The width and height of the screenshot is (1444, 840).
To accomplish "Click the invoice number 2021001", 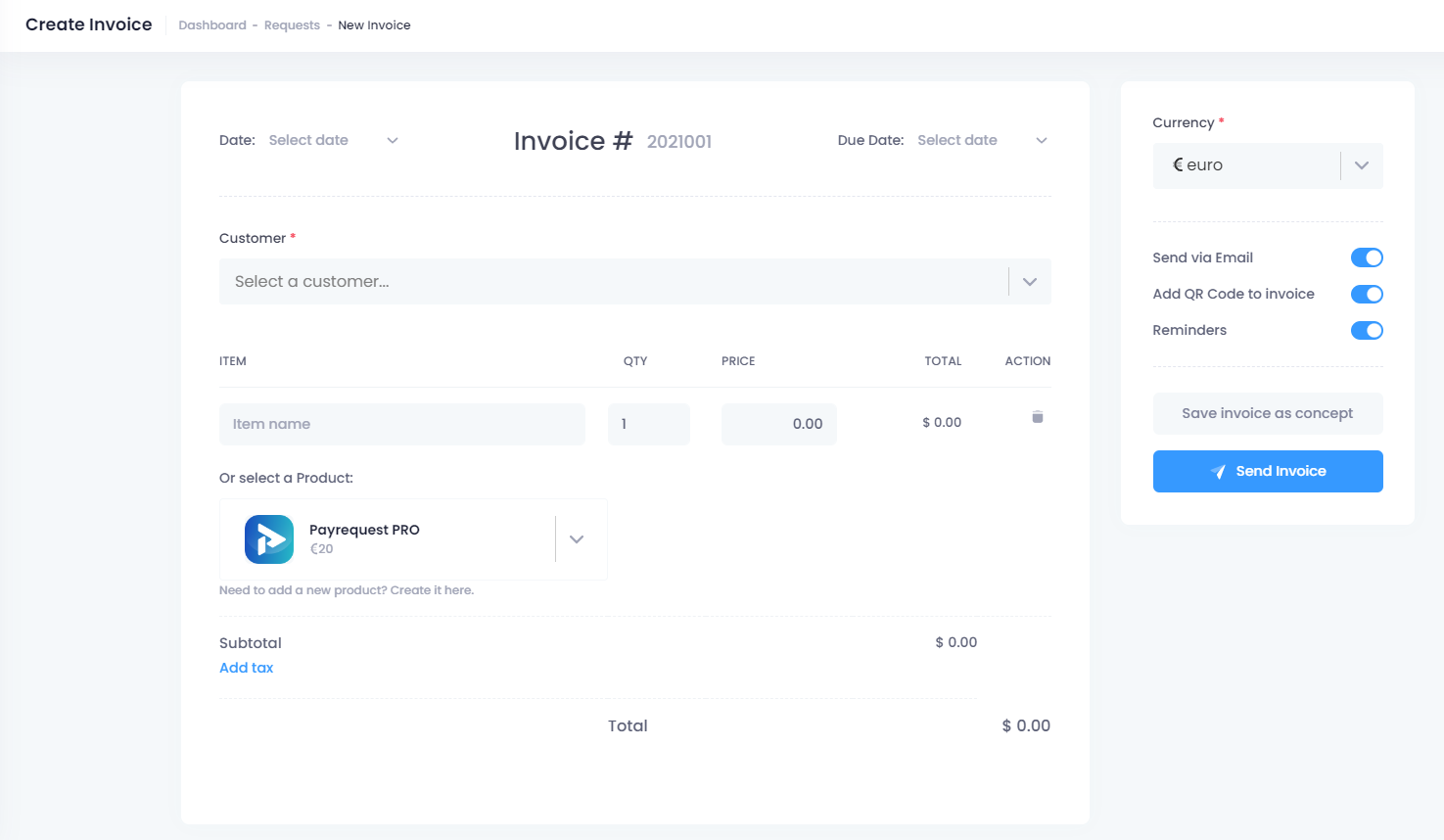I will [679, 142].
